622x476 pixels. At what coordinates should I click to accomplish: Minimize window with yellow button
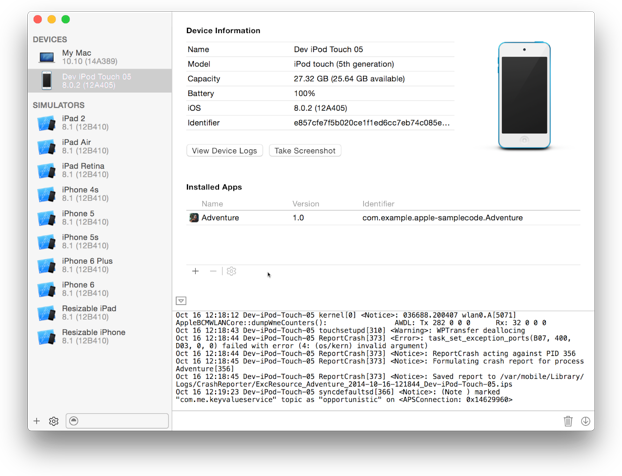[52, 19]
